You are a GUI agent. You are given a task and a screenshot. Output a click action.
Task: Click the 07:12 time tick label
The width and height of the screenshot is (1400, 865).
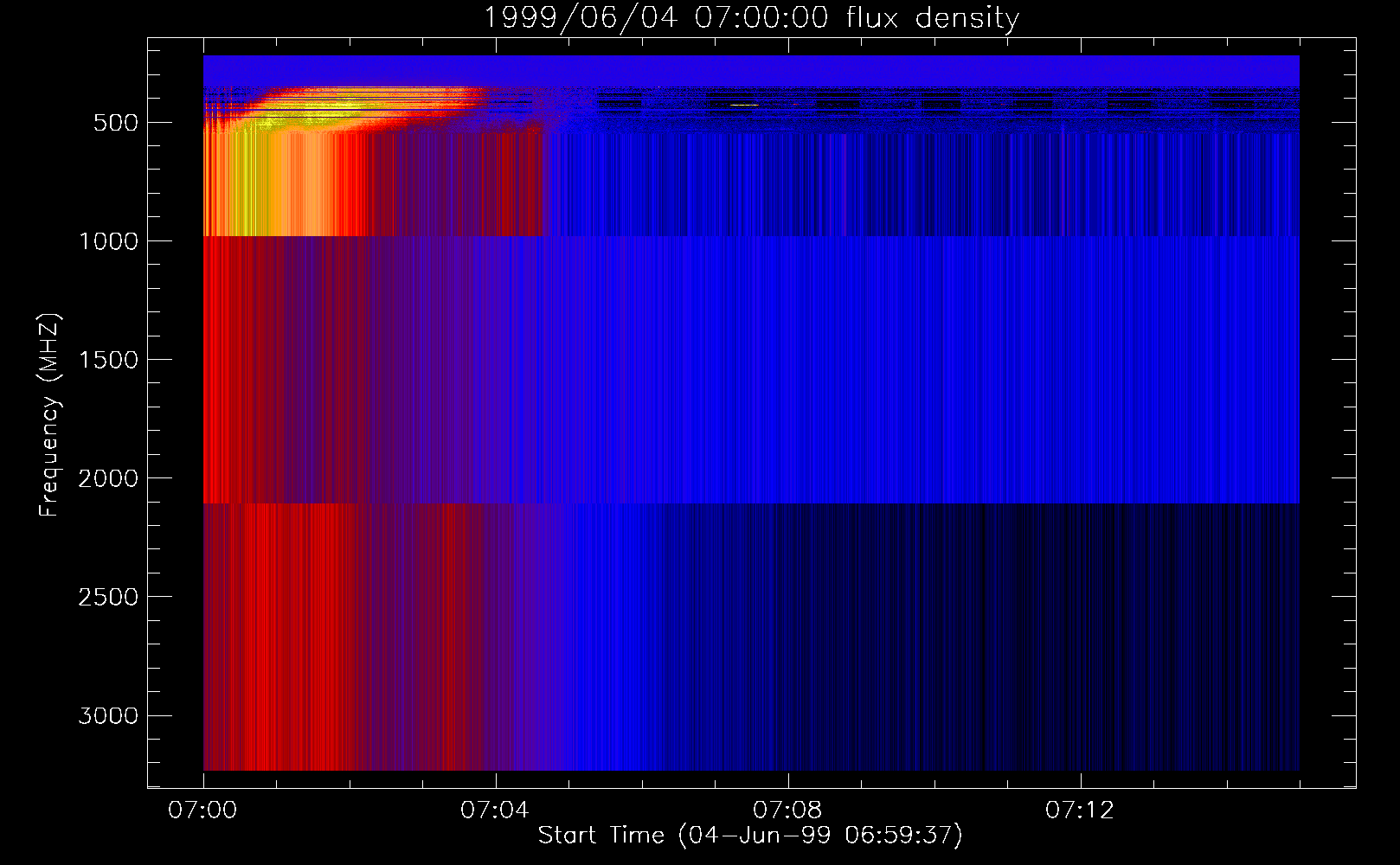coord(1080,811)
